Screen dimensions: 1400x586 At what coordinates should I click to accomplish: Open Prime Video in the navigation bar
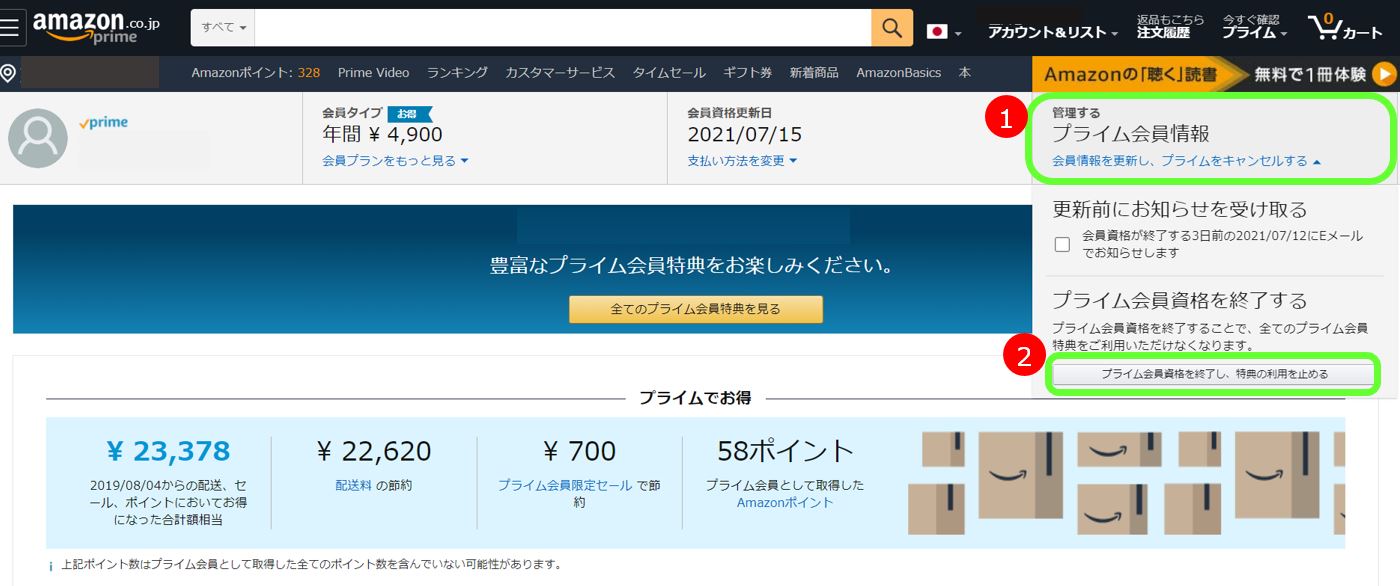[x=373, y=73]
